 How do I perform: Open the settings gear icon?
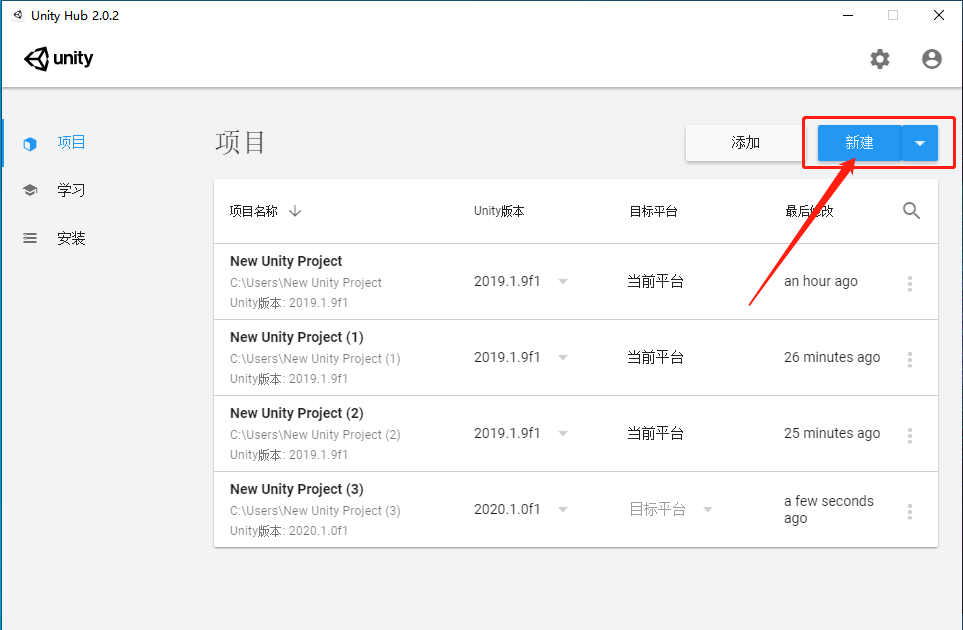click(x=879, y=59)
